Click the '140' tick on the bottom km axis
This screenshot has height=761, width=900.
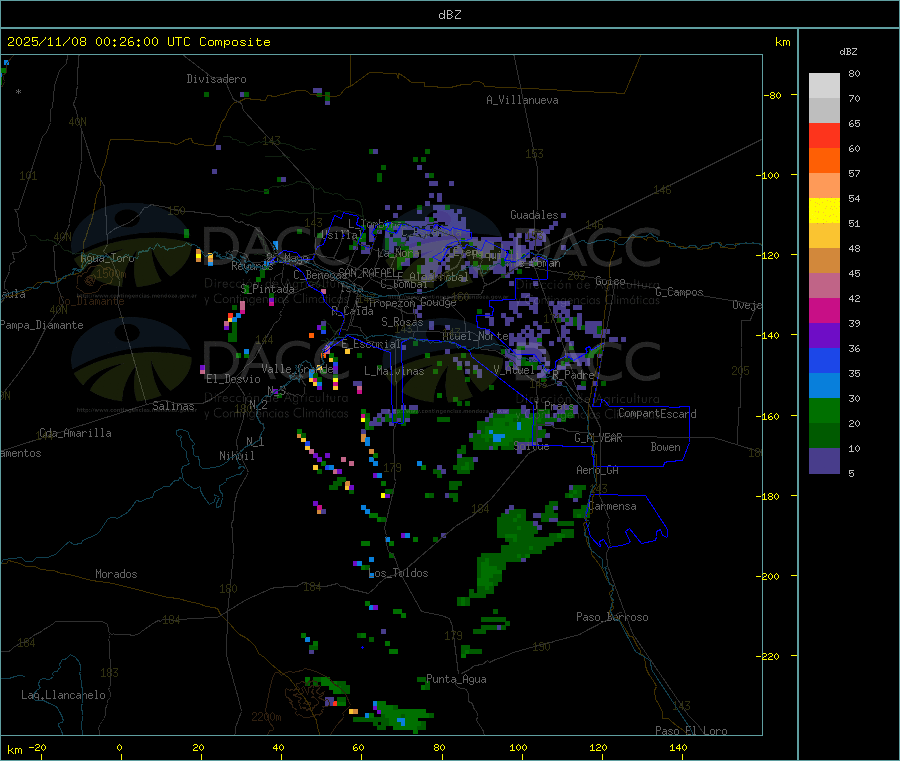(x=678, y=747)
